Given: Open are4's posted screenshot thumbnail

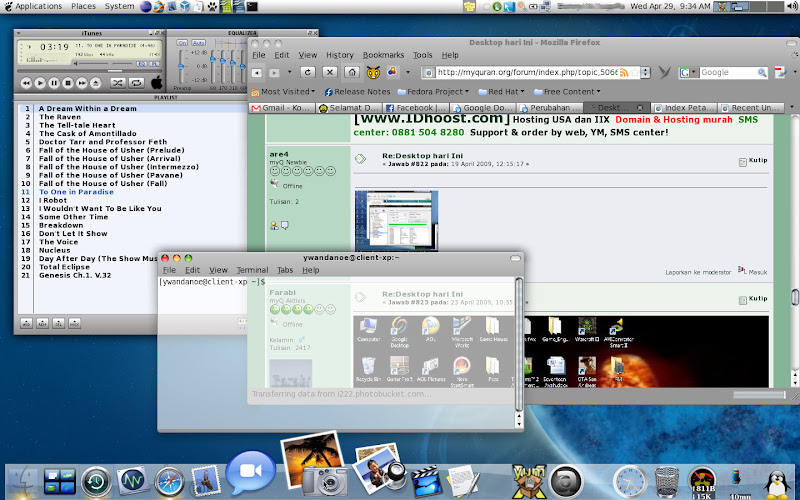Looking at the screenshot, I should click(396, 220).
